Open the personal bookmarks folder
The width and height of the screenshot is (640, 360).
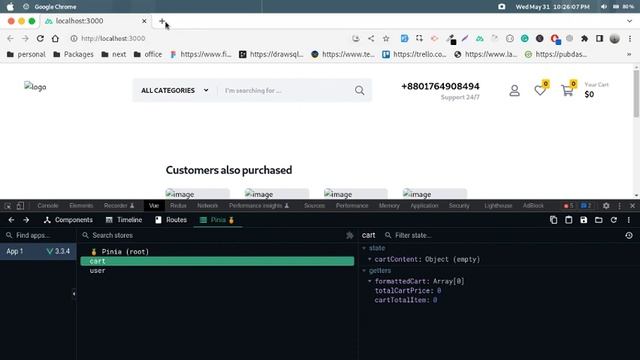(26, 54)
